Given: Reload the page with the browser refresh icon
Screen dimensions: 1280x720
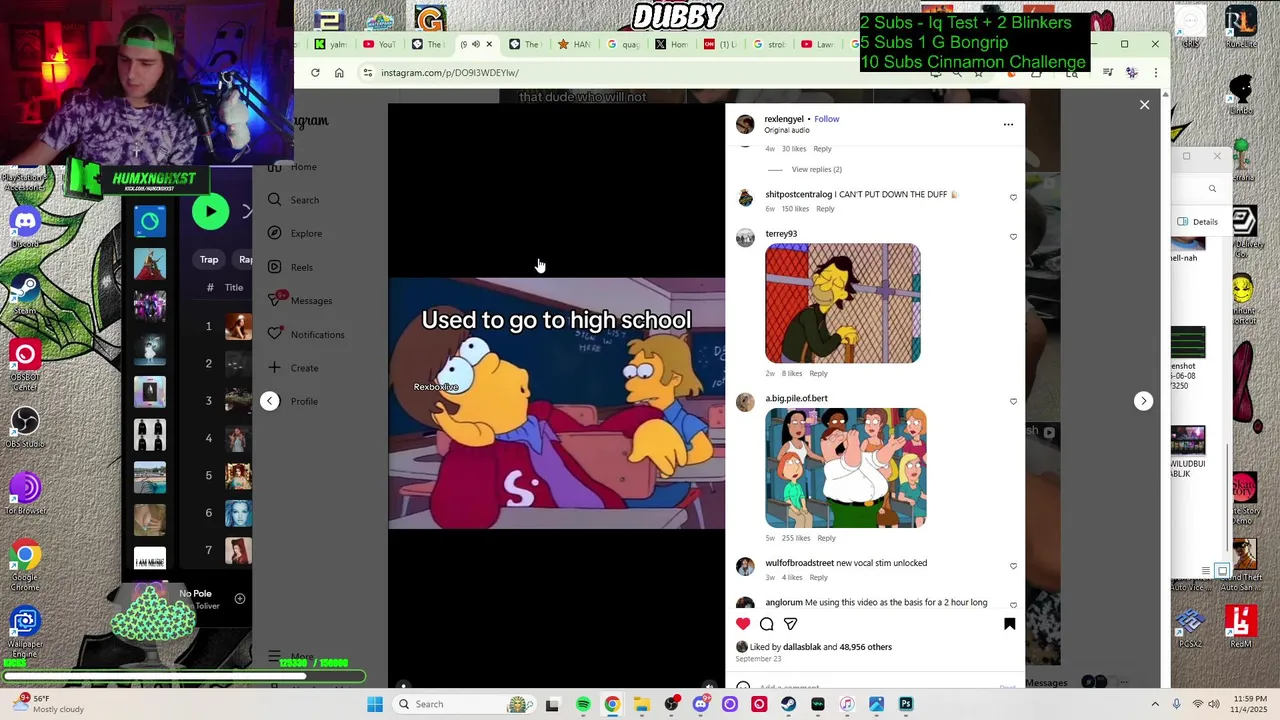Looking at the screenshot, I should (x=315, y=73).
